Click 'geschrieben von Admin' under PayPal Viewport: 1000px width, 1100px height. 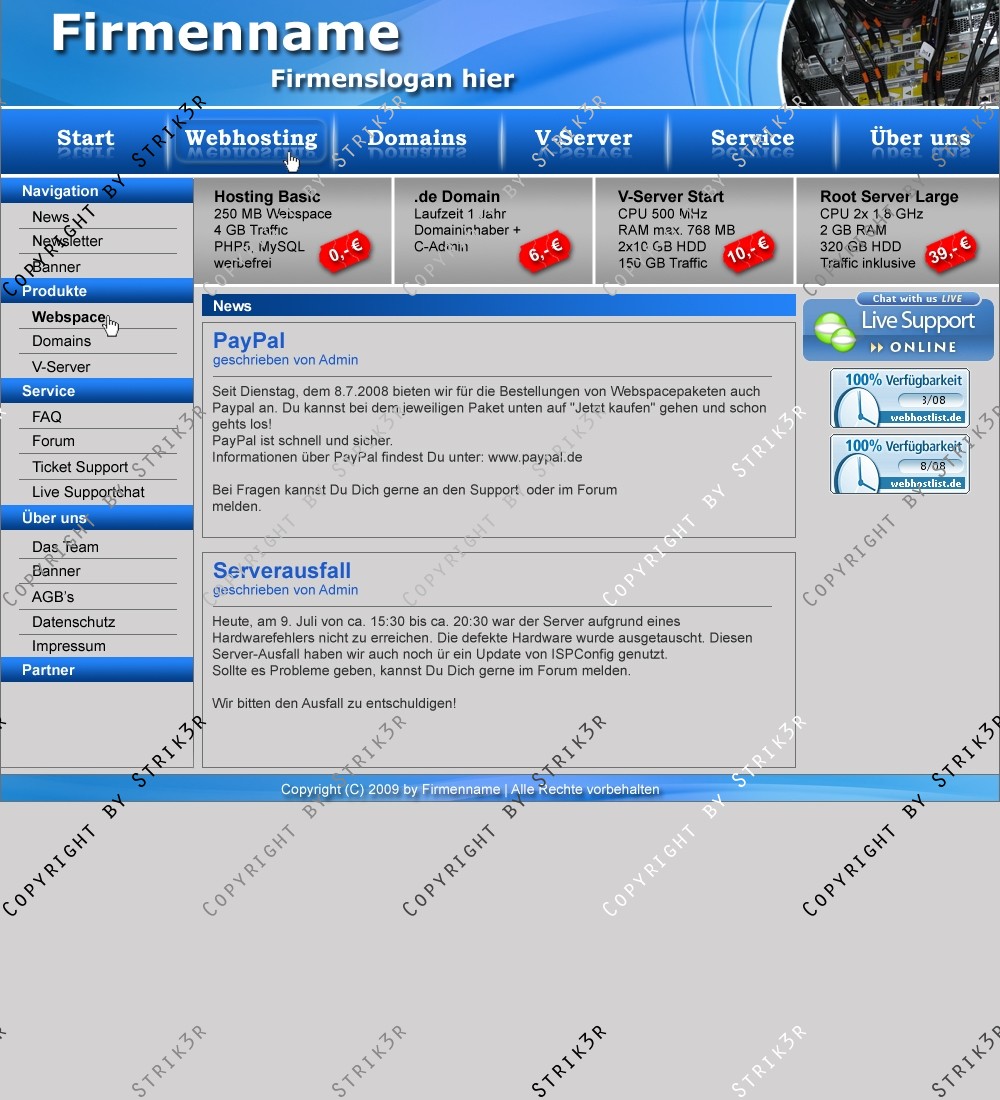click(286, 360)
